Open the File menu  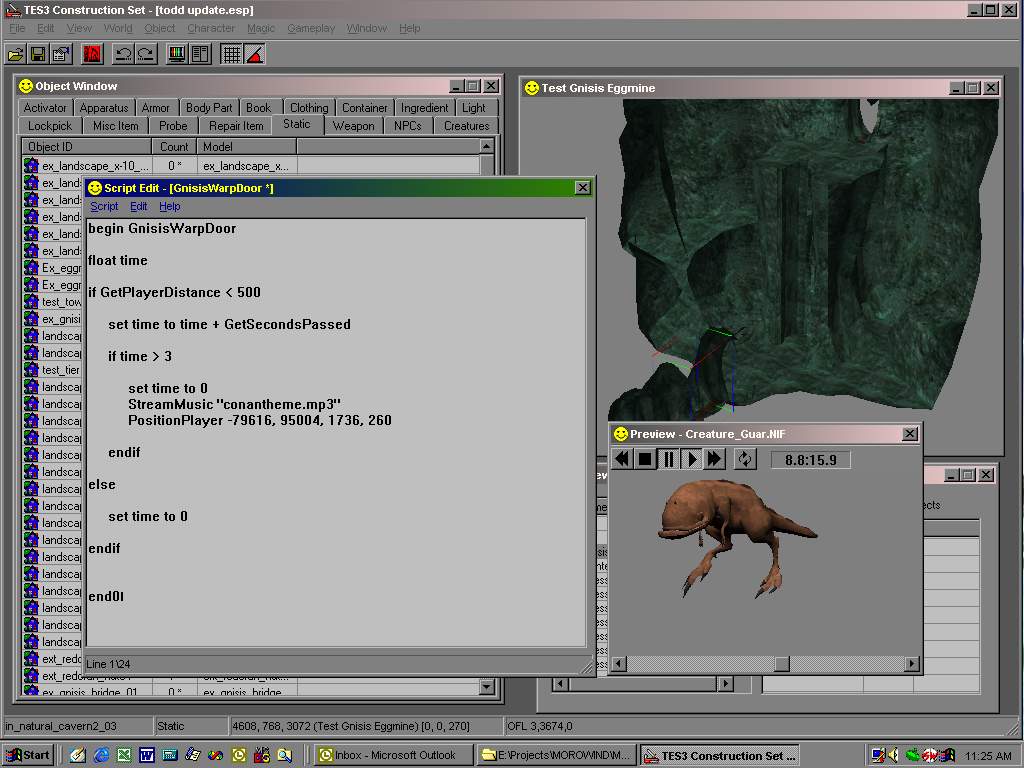coord(17,28)
